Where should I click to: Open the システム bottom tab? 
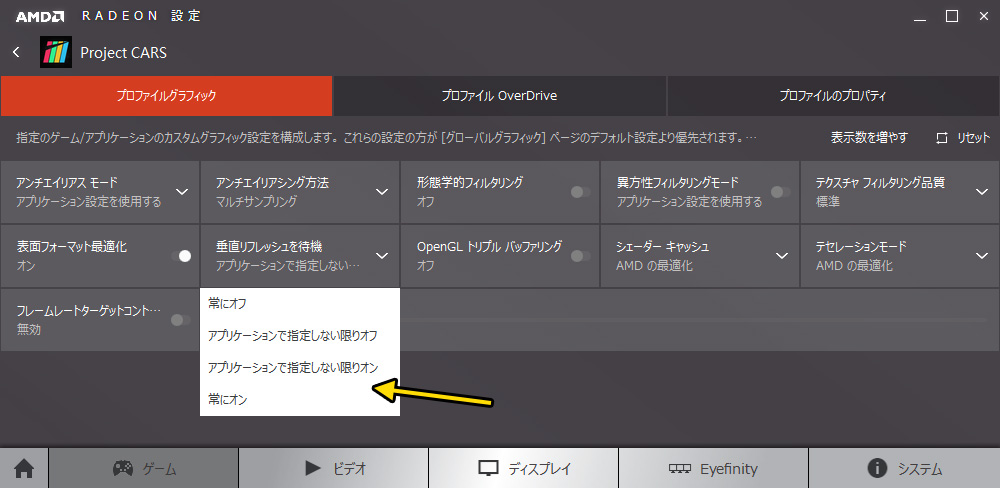coord(904,469)
